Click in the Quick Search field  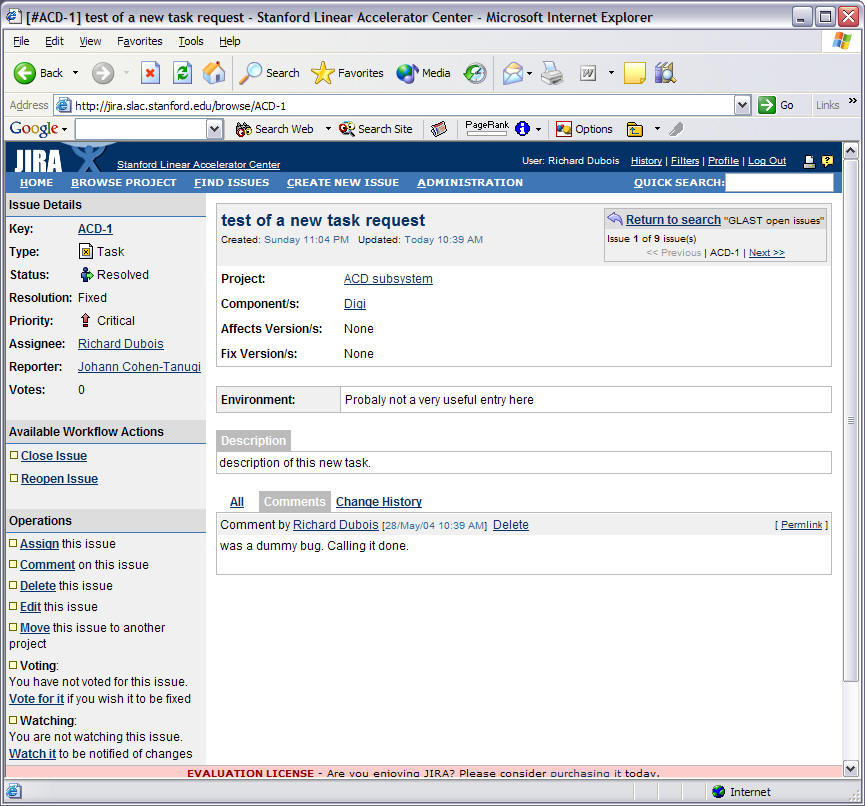point(778,183)
